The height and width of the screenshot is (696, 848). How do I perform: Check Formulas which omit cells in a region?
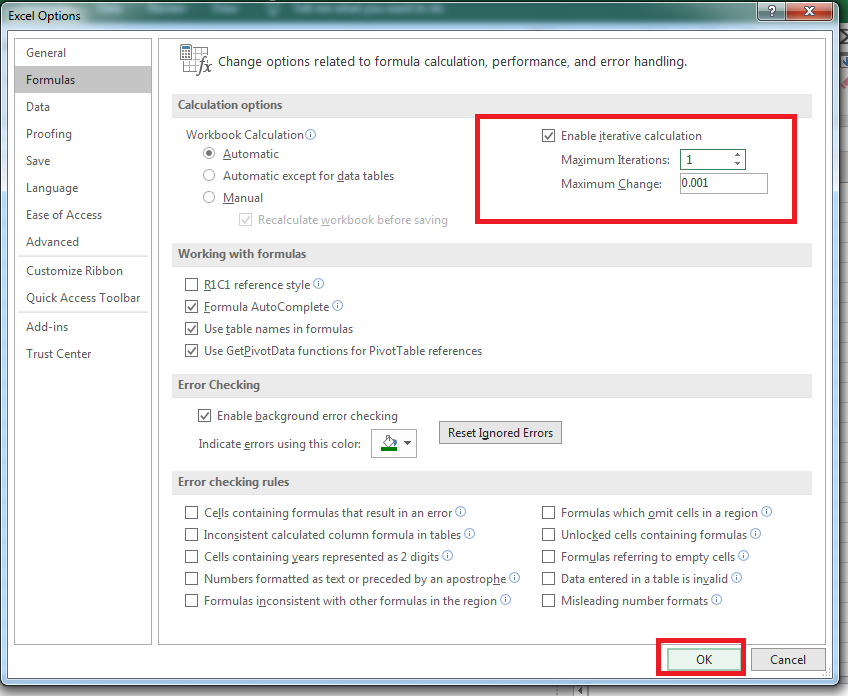[548, 513]
